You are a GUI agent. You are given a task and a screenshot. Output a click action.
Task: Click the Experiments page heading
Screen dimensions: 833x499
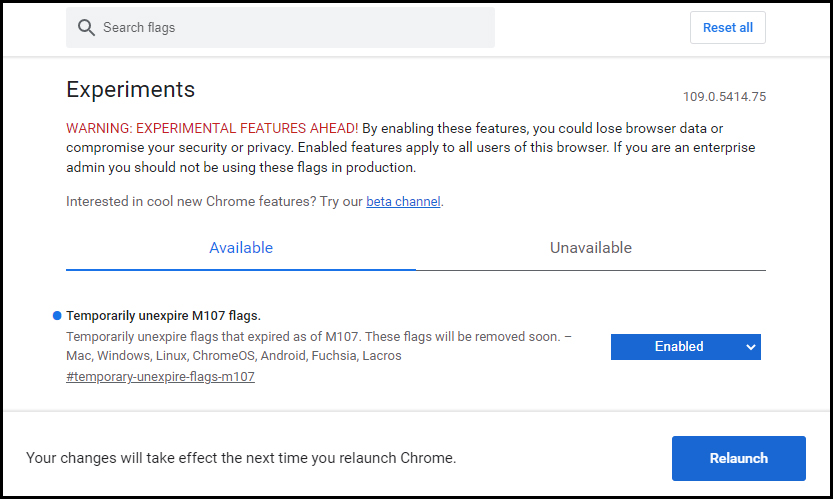[131, 89]
